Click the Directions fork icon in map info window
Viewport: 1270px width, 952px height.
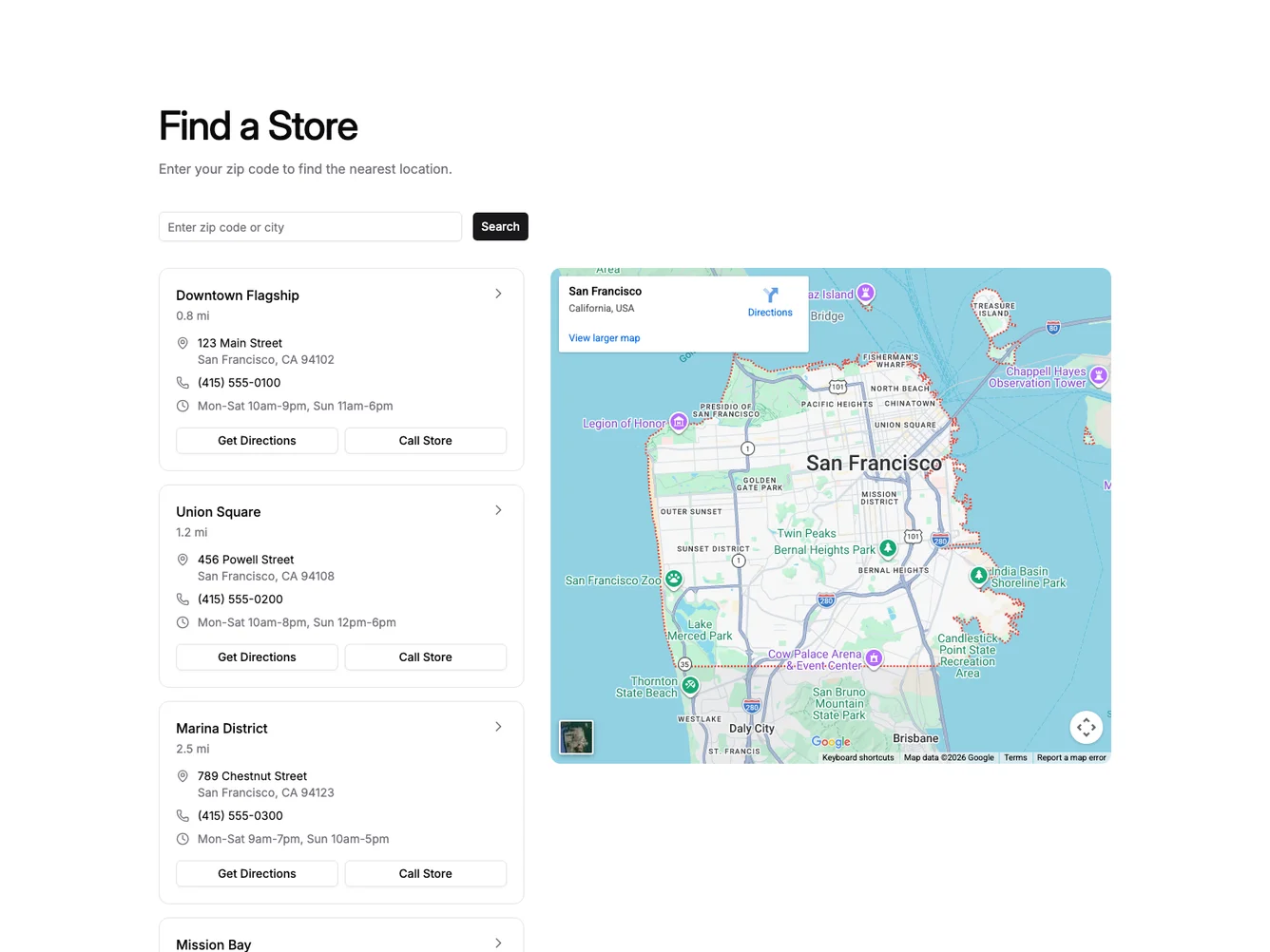770,295
